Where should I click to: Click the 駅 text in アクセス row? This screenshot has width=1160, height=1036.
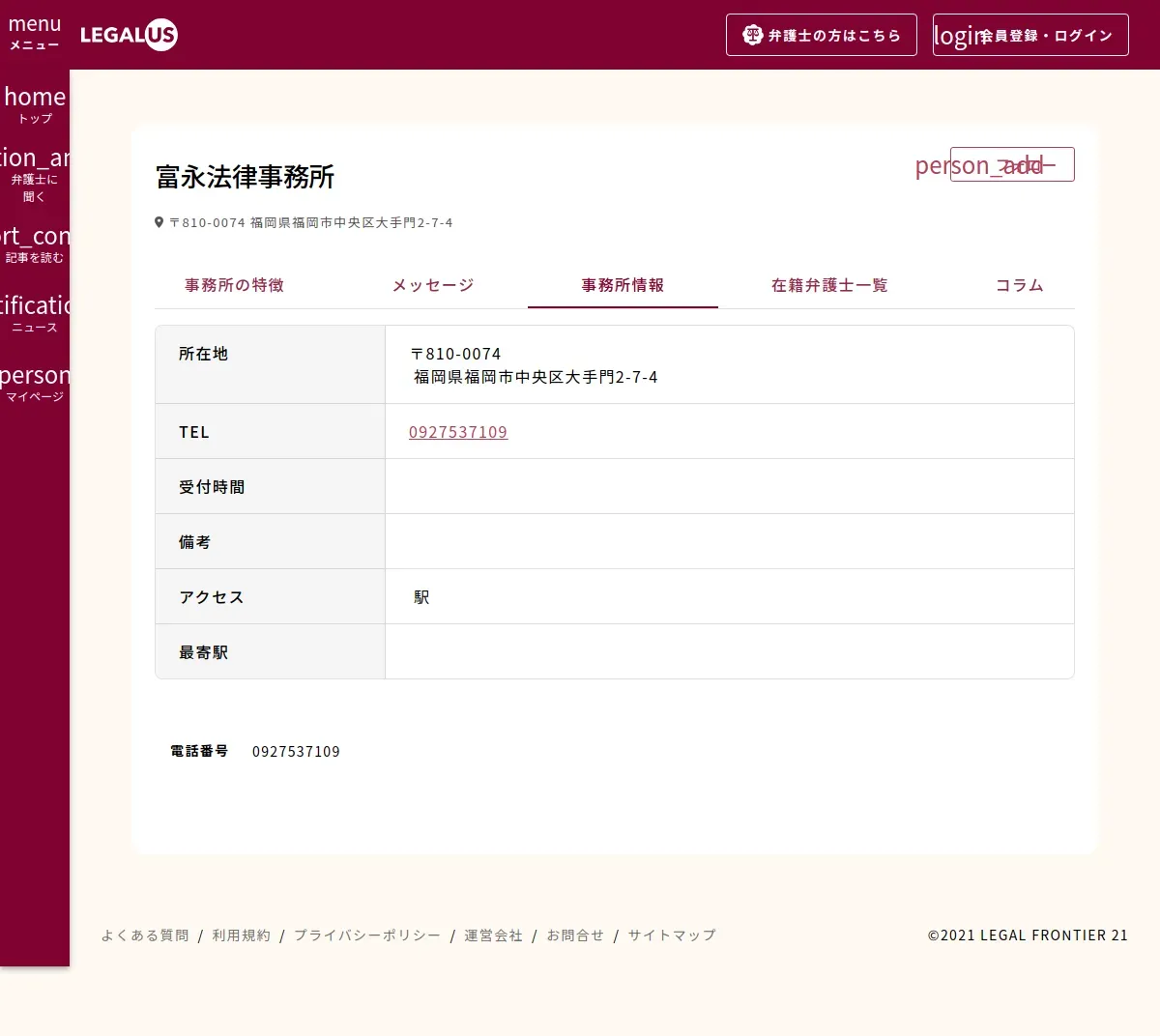pos(421,597)
